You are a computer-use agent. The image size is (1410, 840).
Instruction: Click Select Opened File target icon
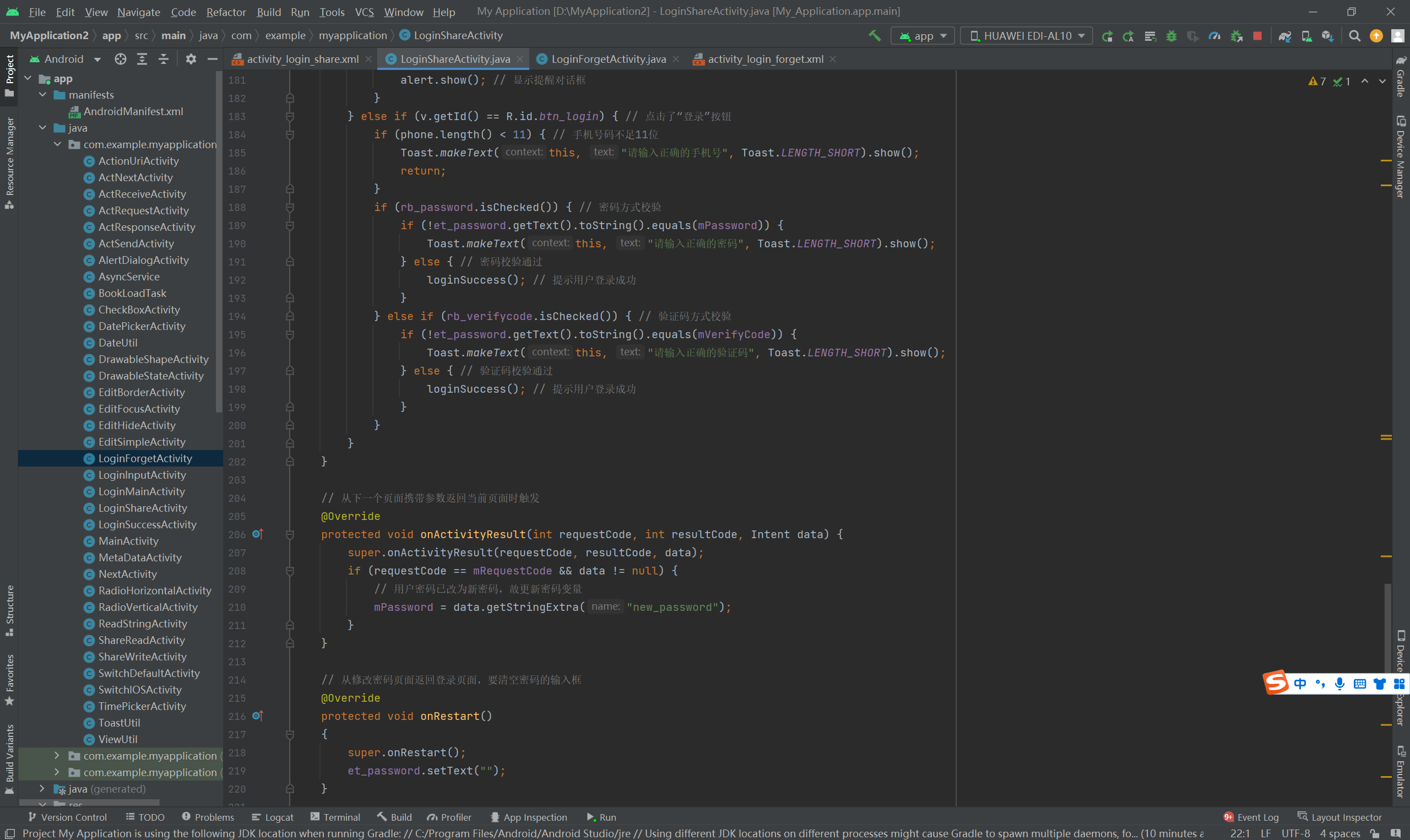coord(120,59)
